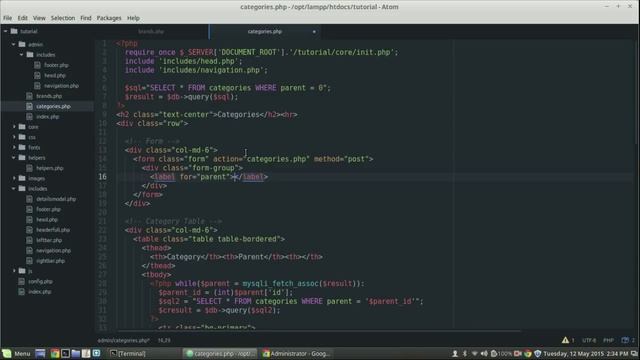Click the volume icon in system tray
The image size is (640, 360).
click(484, 353)
